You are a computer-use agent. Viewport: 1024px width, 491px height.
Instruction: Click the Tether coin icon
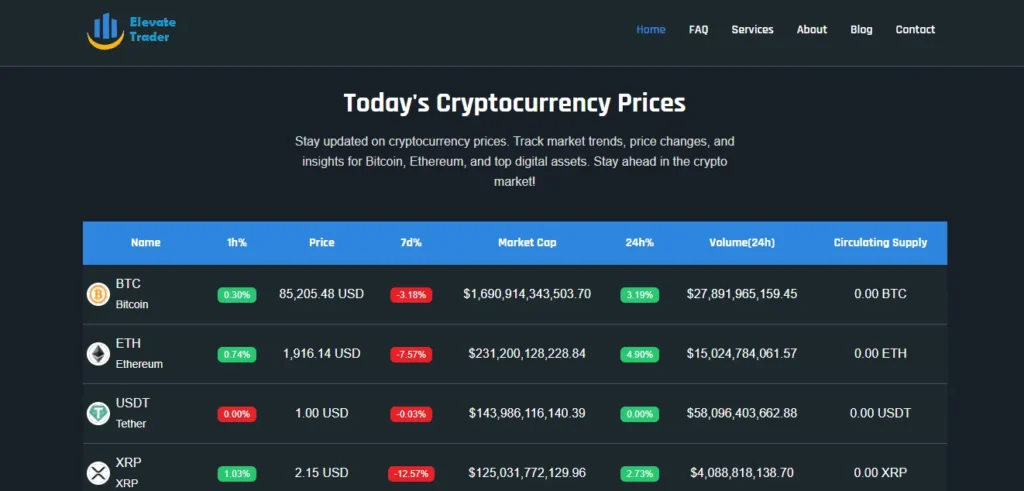98,413
